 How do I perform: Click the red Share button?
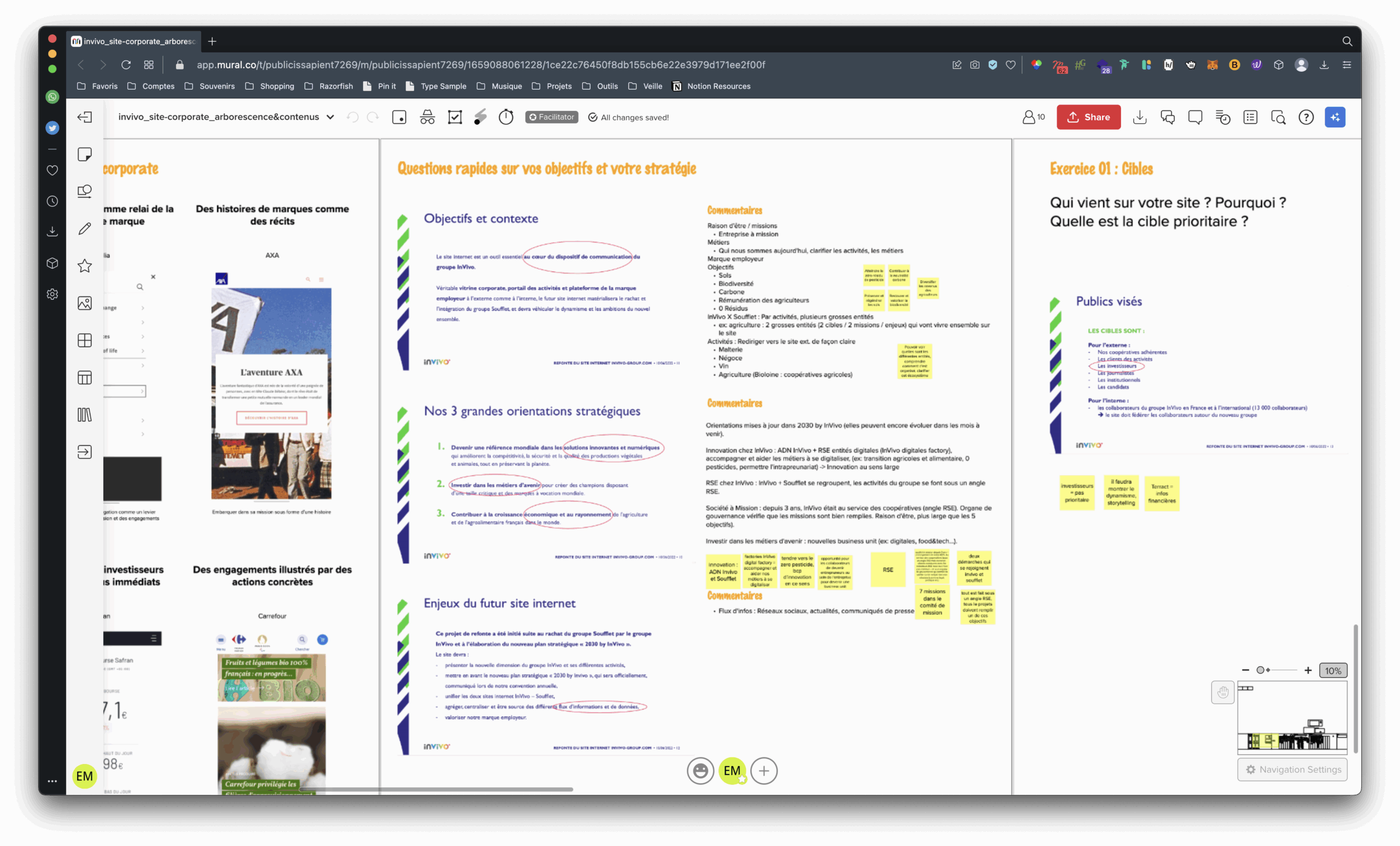[x=1088, y=117]
